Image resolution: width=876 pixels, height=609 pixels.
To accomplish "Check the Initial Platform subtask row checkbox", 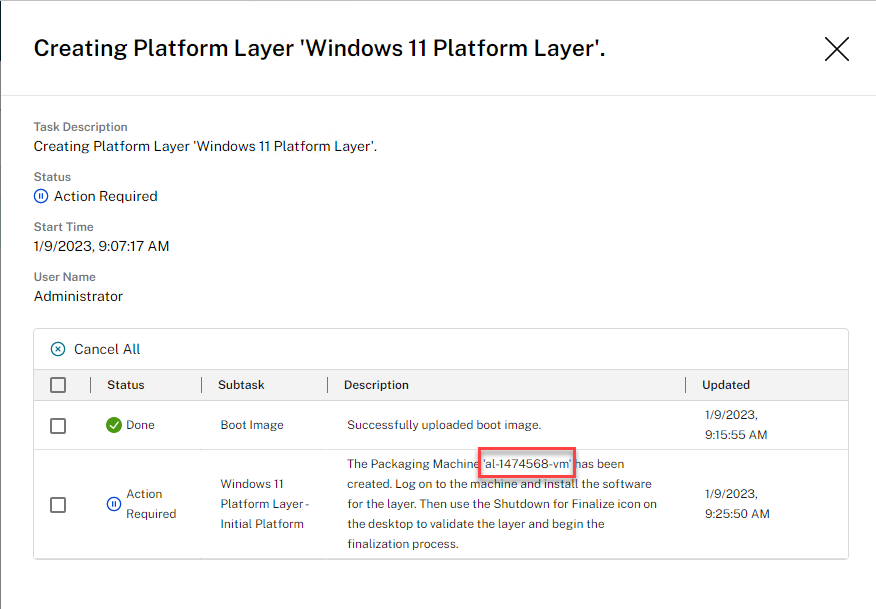I will 58,505.
